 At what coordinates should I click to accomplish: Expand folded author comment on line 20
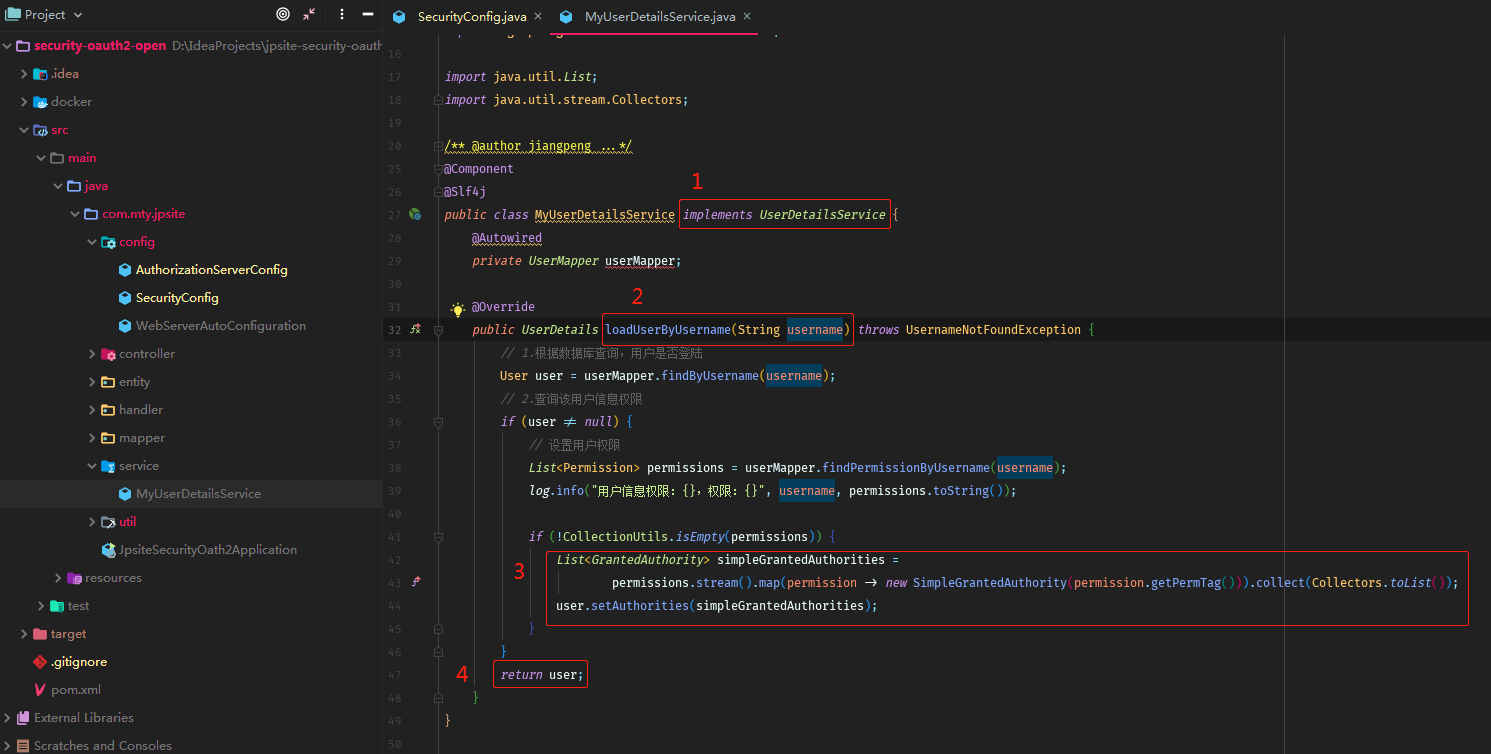[x=438, y=146]
